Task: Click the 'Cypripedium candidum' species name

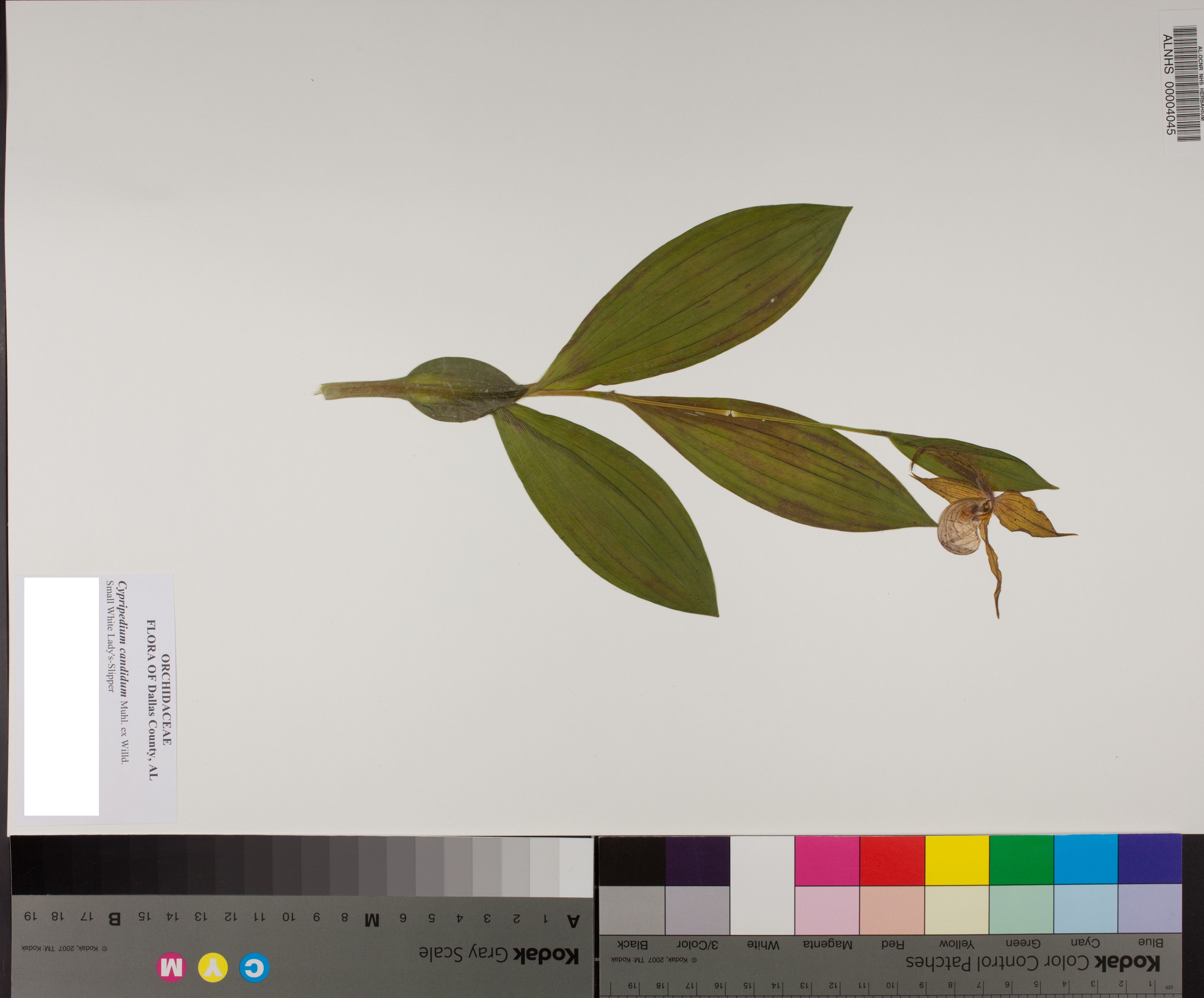Action: click(123, 640)
